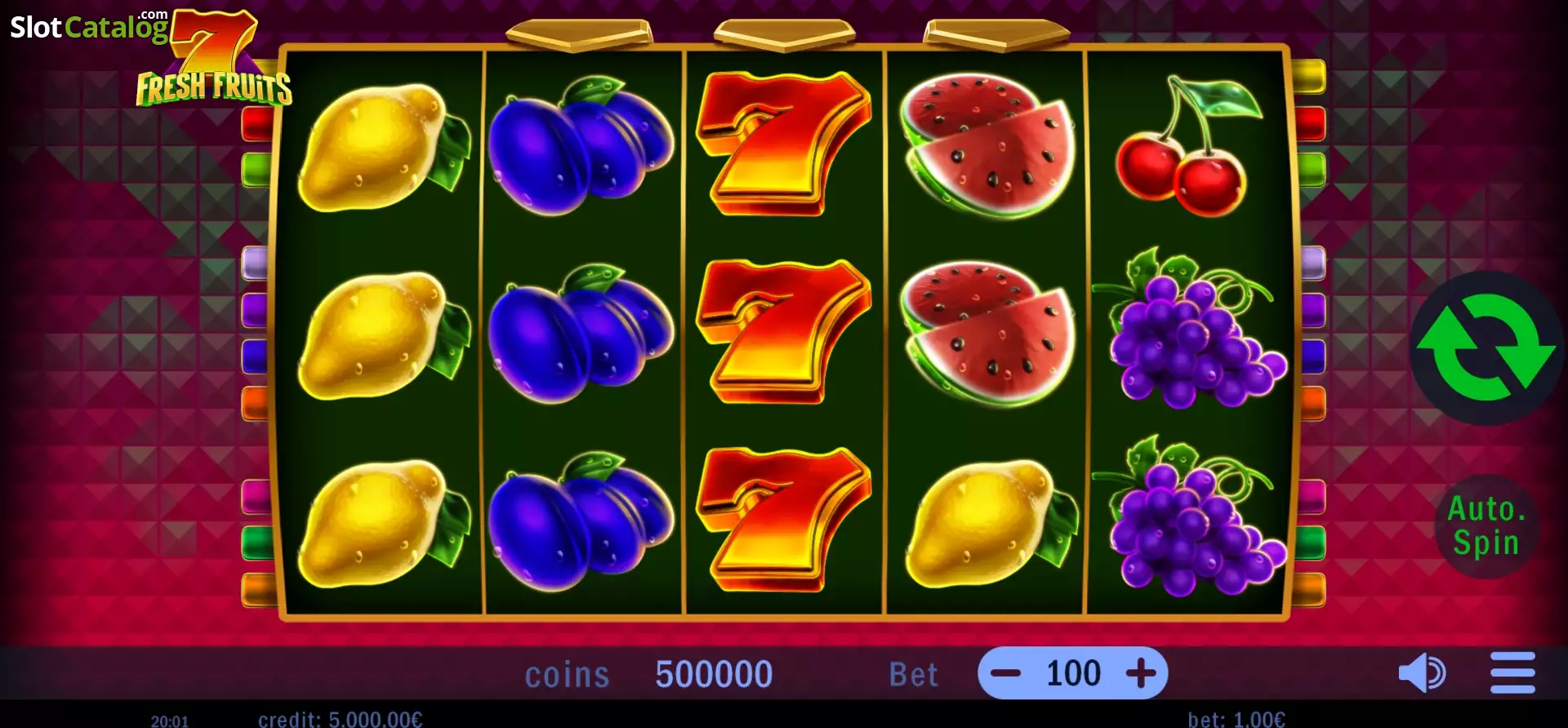Image resolution: width=1568 pixels, height=728 pixels.
Task: Click the bet value 100
Action: coord(1073,673)
